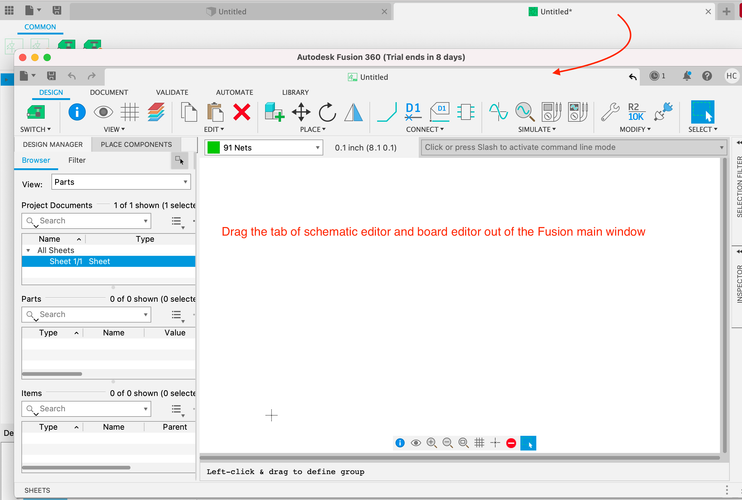The height and width of the screenshot is (500, 742).
Task: Click Zoom Out on the bottom canvas toolbar
Action: [x=447, y=443]
